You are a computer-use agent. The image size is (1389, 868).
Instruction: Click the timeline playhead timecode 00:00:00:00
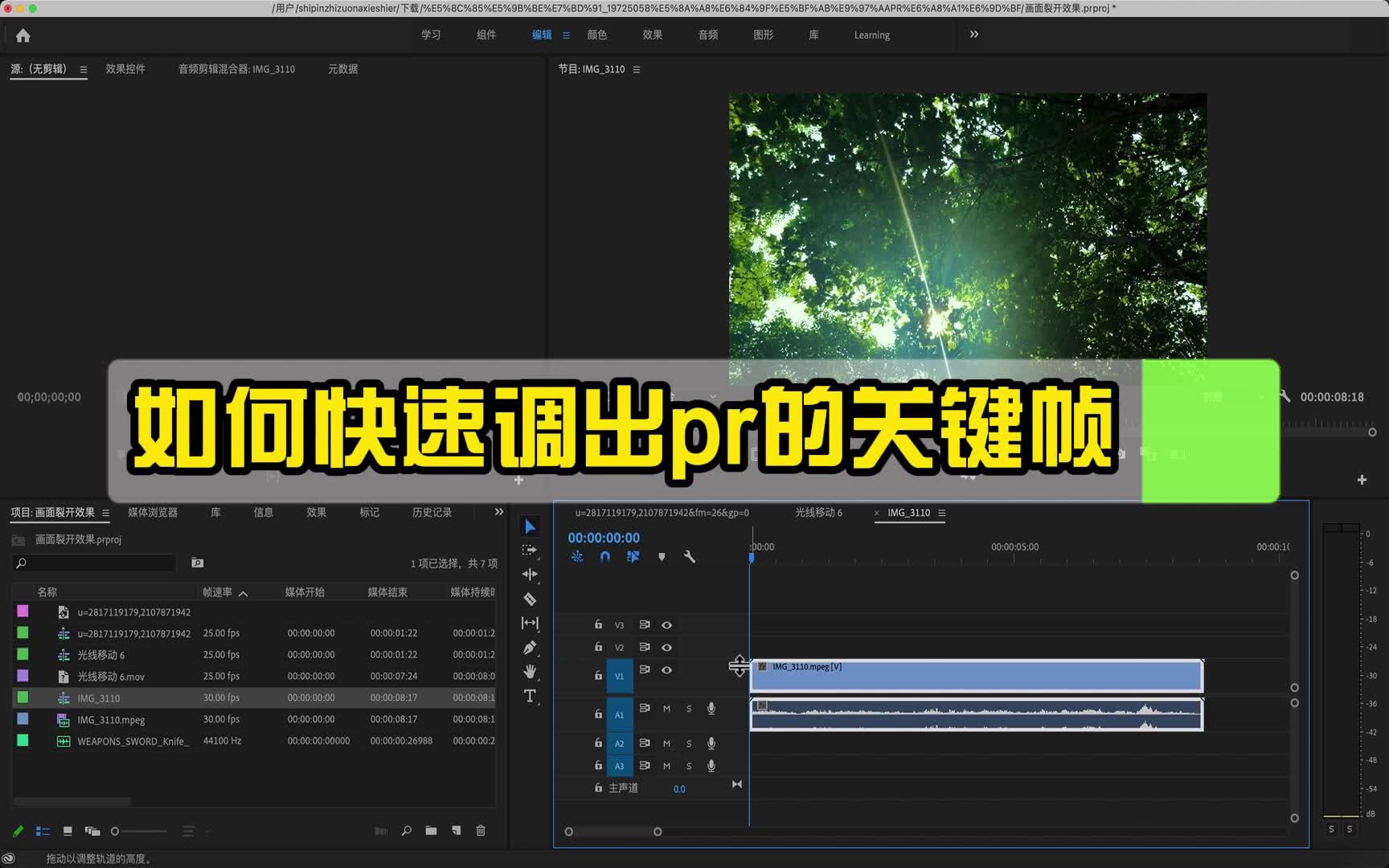pyautogui.click(x=604, y=538)
